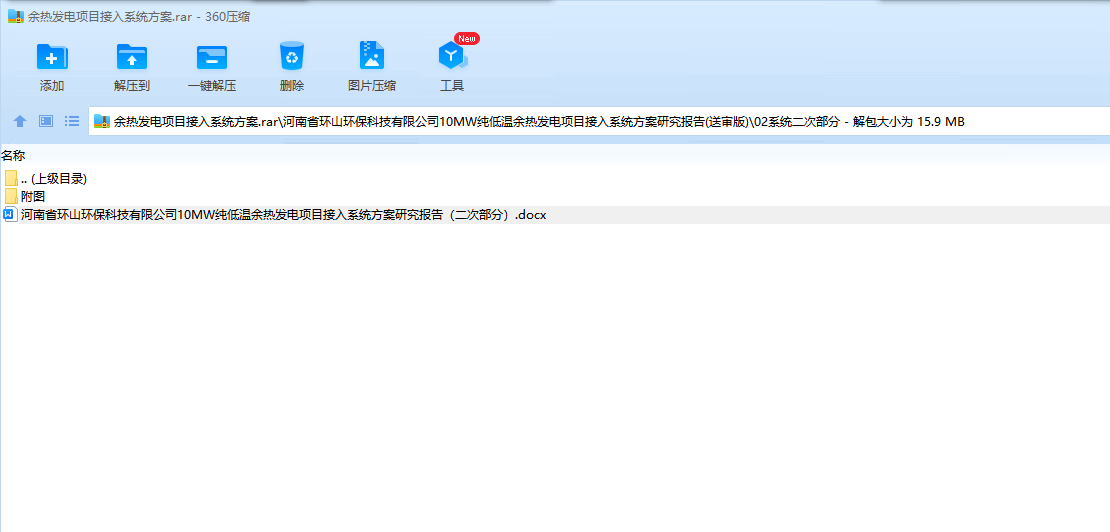The height and width of the screenshot is (532, 1110).
Task: Select the .. (上级目录) row
Action: tap(555, 178)
